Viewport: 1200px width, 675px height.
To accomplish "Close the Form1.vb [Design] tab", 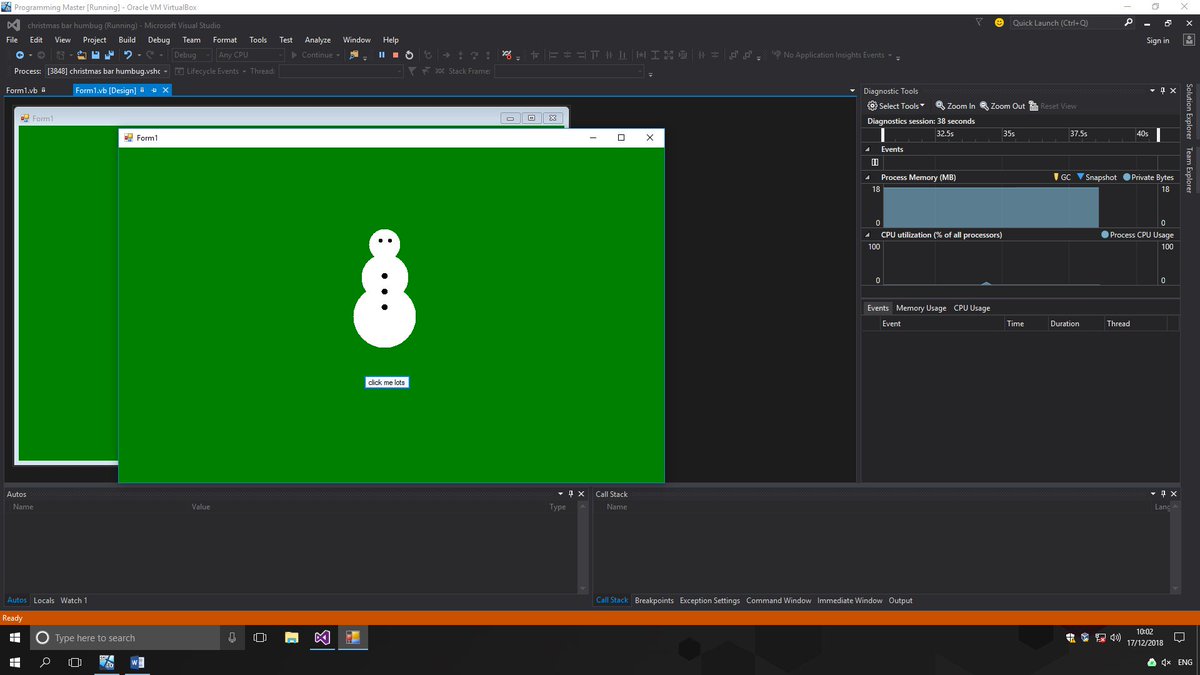I will coord(166,90).
